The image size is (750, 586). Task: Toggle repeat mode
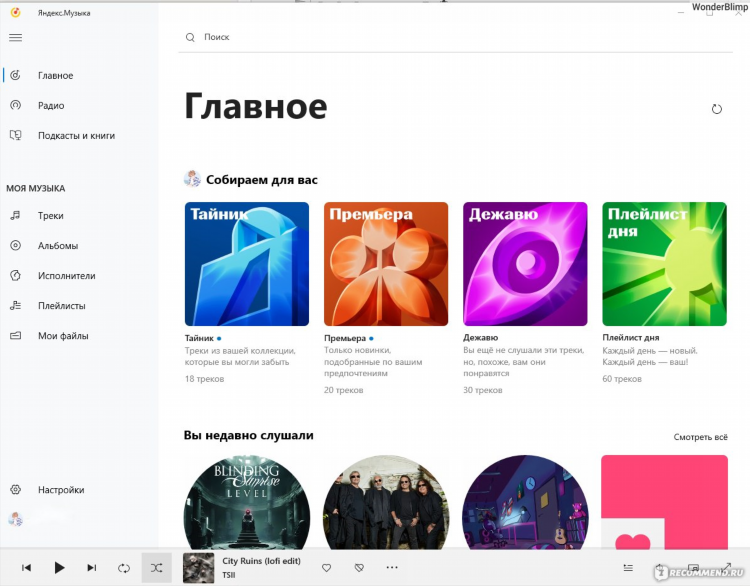(124, 568)
